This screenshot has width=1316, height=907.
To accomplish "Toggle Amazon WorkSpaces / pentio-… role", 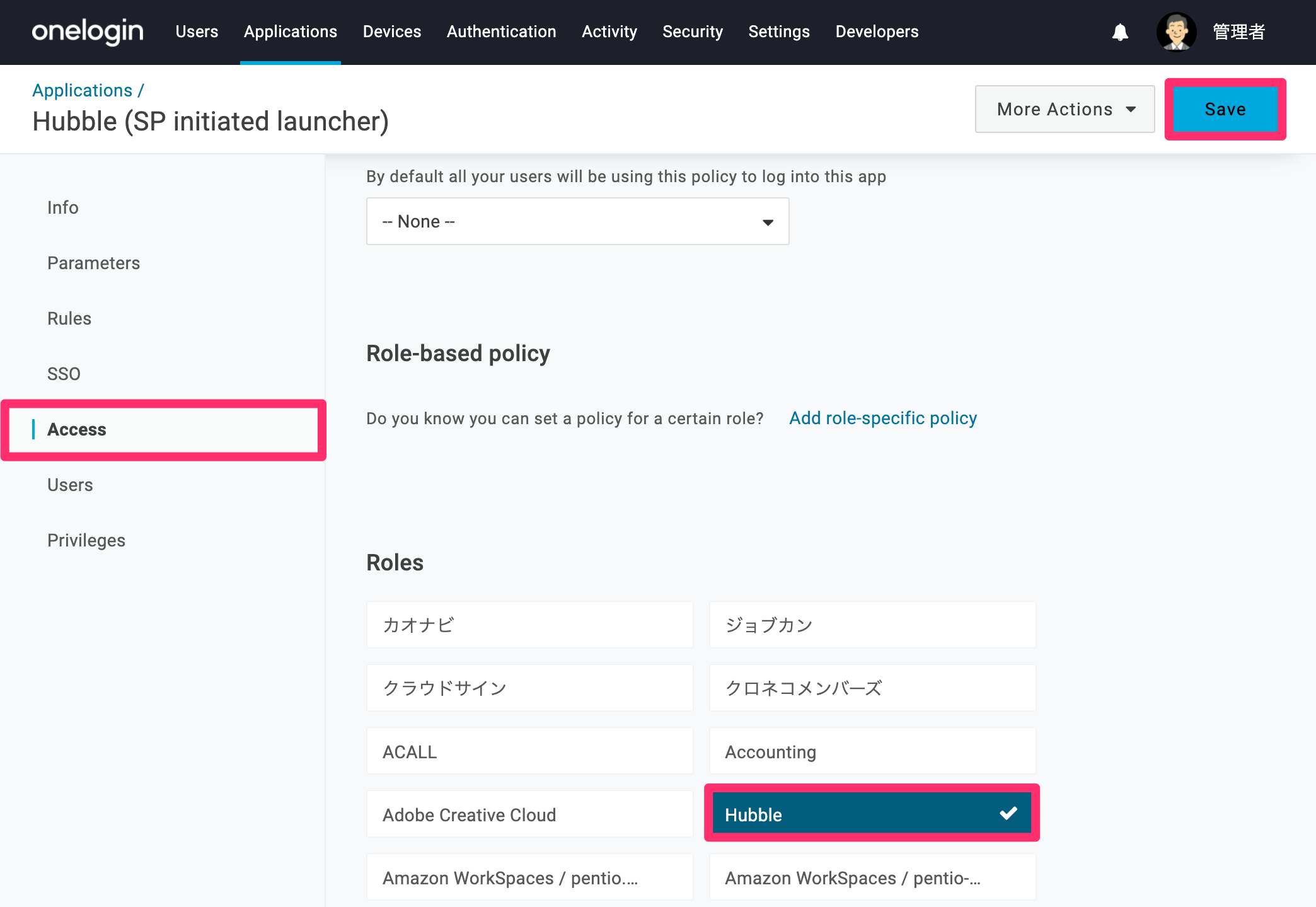I will (873, 877).
